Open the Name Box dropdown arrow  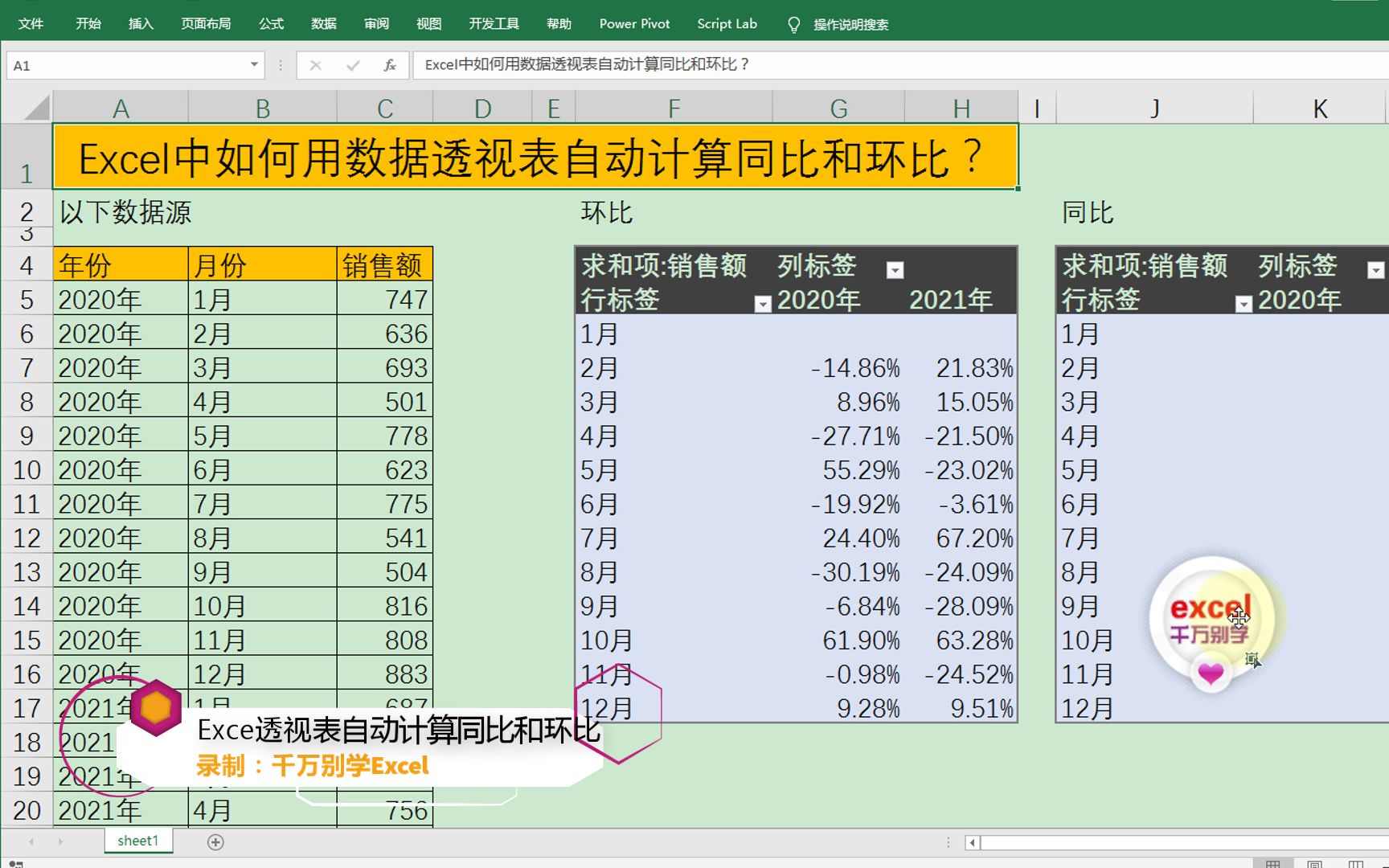click(254, 65)
